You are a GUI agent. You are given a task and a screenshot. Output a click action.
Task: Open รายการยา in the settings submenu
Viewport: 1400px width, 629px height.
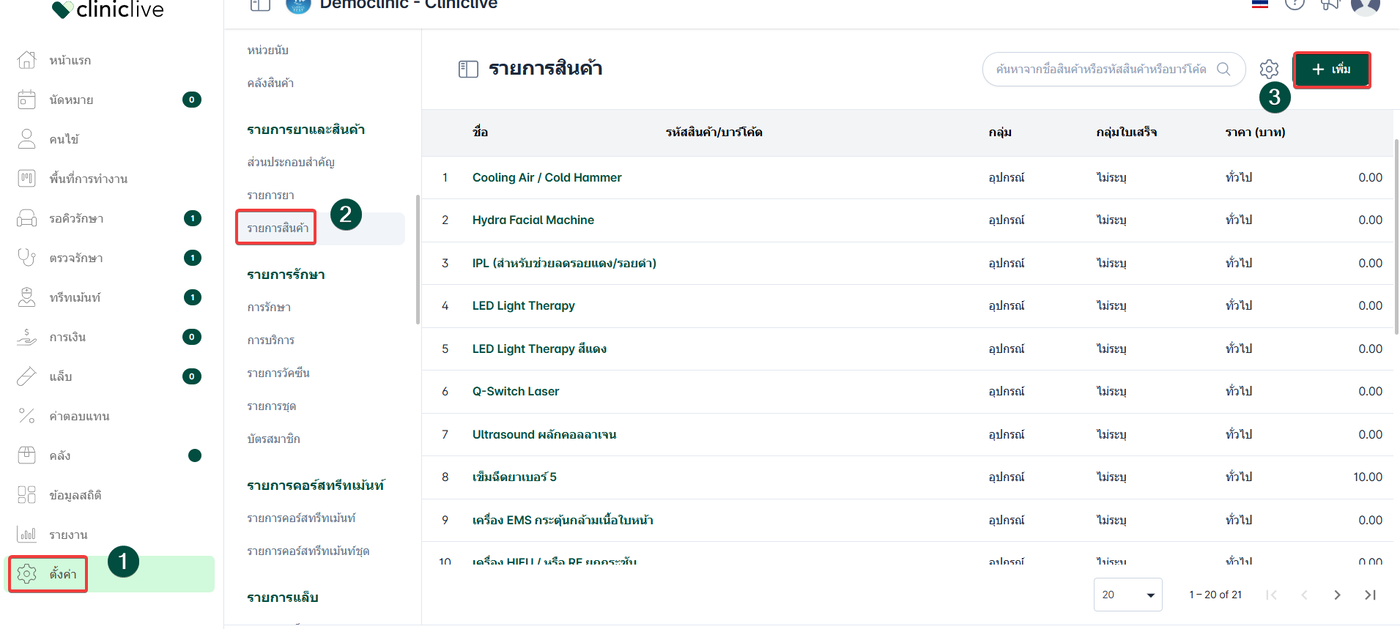pos(270,195)
